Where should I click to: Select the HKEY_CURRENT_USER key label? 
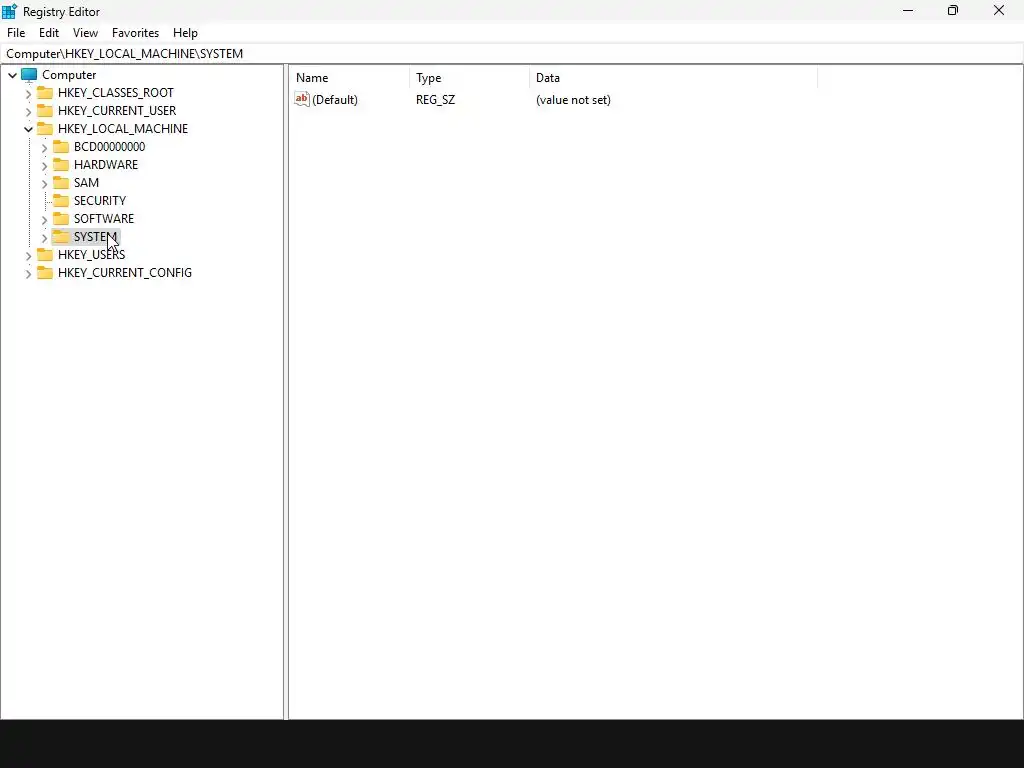point(117,110)
